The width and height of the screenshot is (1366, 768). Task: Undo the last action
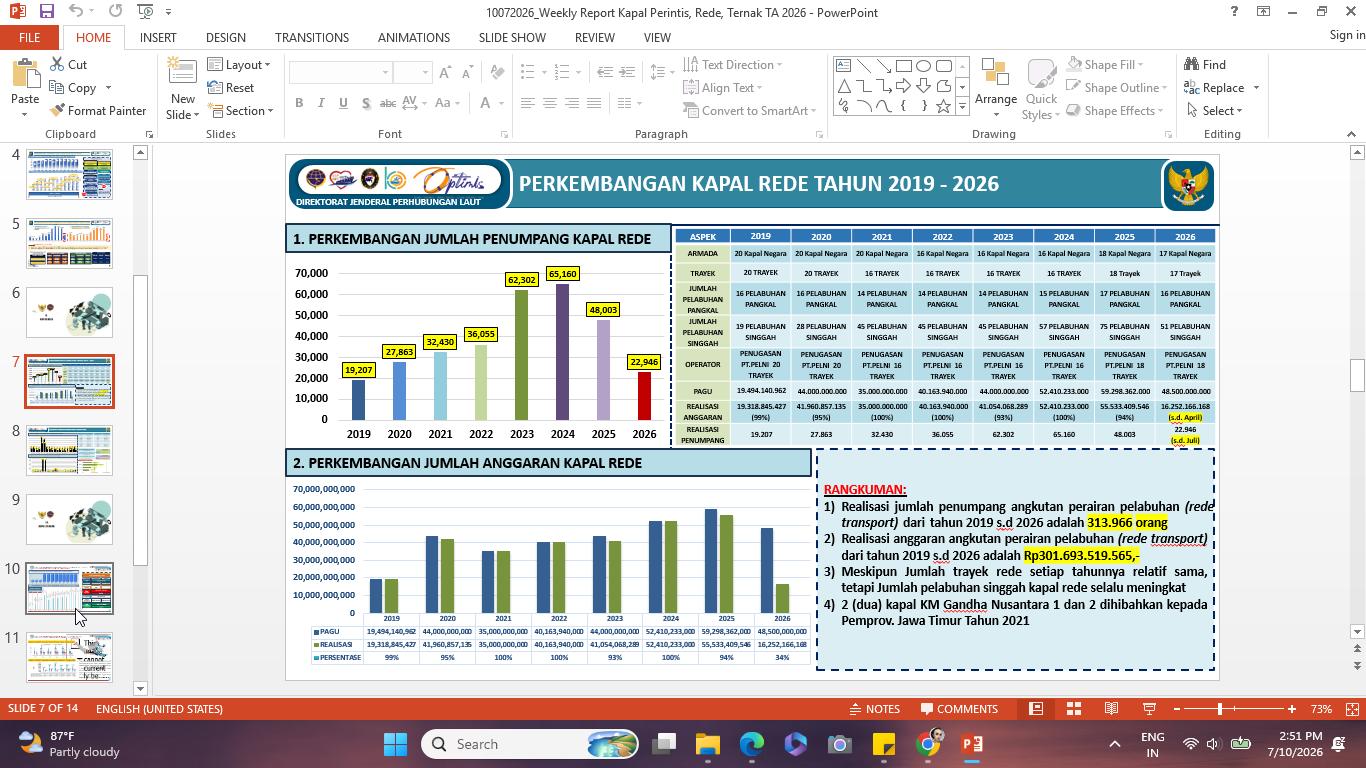tap(76, 12)
